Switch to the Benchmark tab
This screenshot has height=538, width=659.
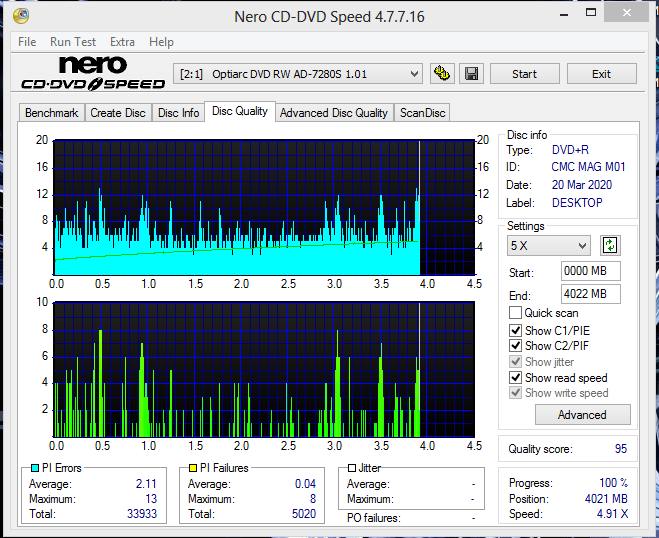click(x=52, y=113)
